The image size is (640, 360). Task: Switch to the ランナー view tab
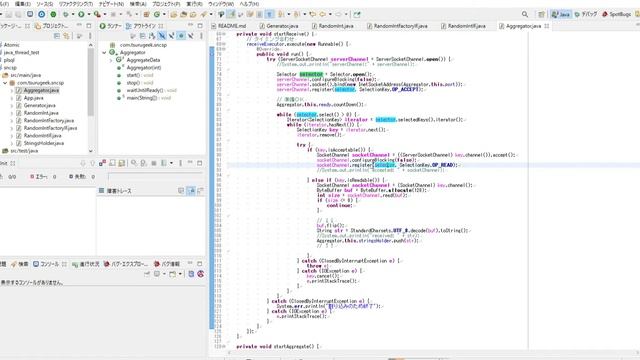coord(110,26)
